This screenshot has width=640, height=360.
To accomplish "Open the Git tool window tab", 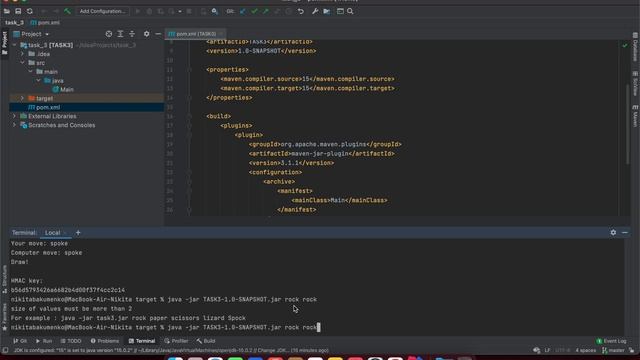I will coord(20,341).
